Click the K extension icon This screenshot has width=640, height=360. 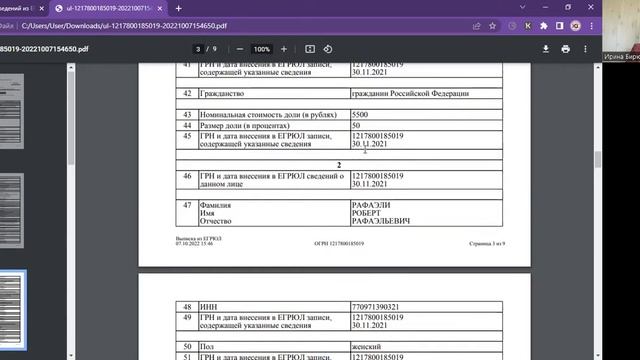[528, 26]
